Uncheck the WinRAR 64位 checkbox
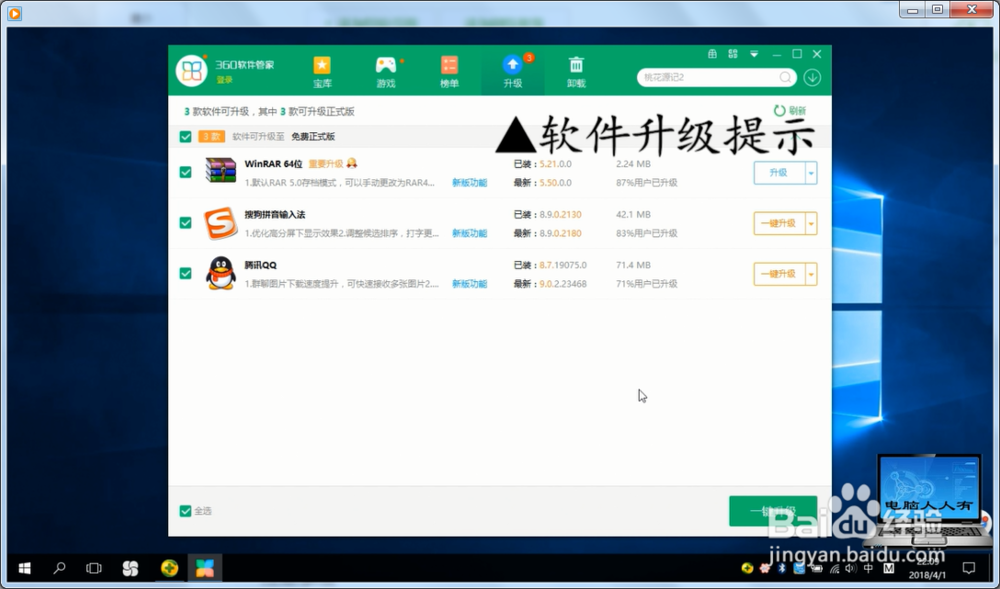 (x=186, y=172)
